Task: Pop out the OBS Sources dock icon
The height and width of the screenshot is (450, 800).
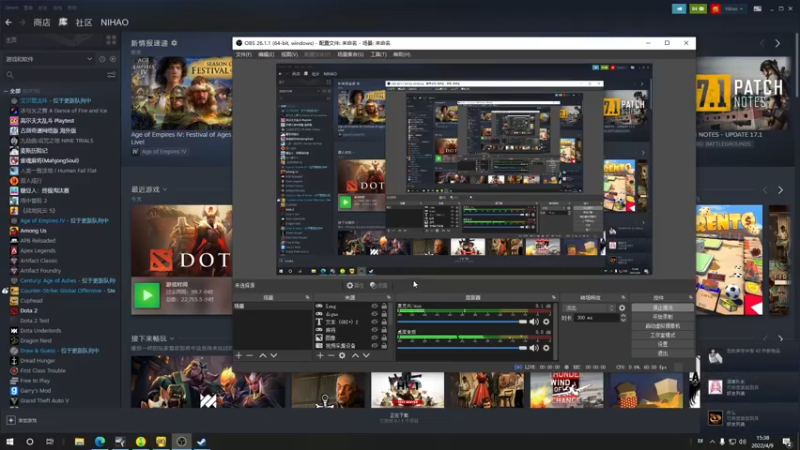Action: point(388,297)
